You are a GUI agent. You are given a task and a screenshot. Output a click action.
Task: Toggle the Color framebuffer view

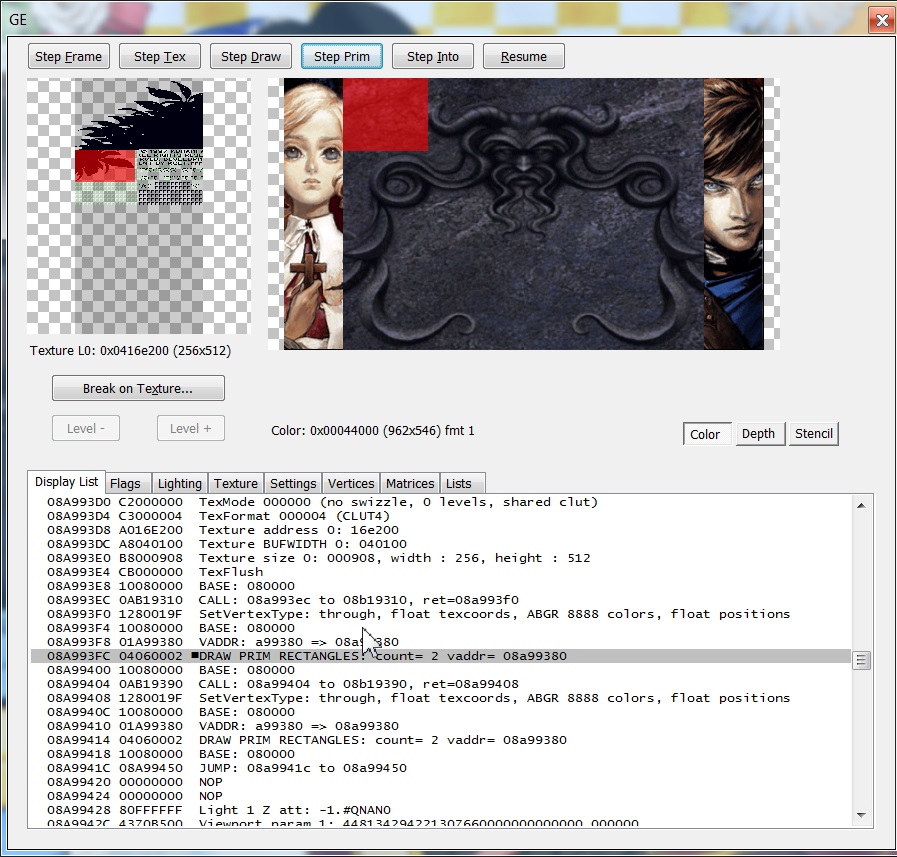(705, 433)
